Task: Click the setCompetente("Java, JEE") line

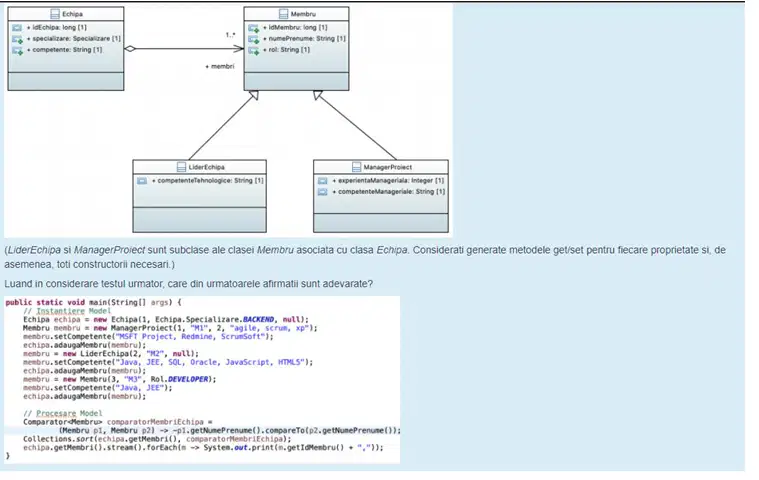Action: 97,388
